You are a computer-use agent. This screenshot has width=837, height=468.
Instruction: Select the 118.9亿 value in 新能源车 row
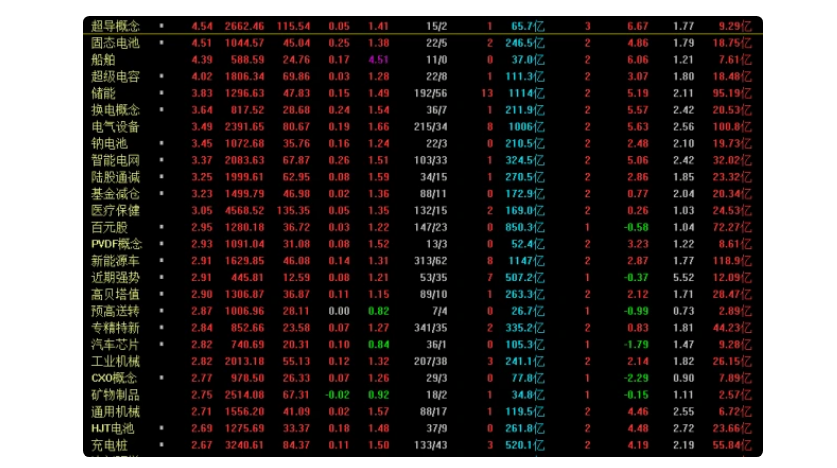pos(732,260)
